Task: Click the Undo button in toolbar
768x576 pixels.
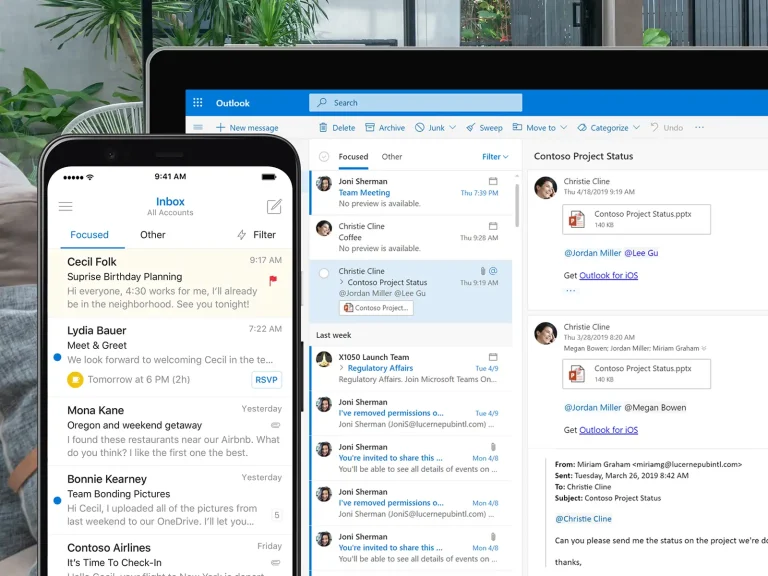Action: 667,128
